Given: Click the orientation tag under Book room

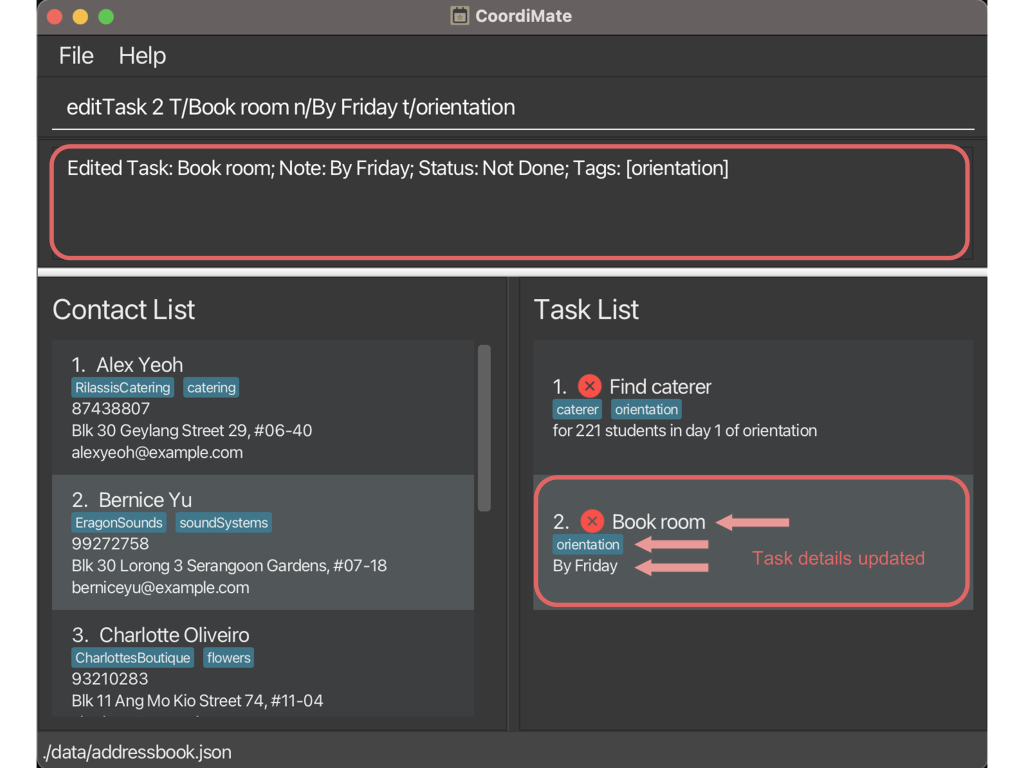Looking at the screenshot, I should pos(588,545).
